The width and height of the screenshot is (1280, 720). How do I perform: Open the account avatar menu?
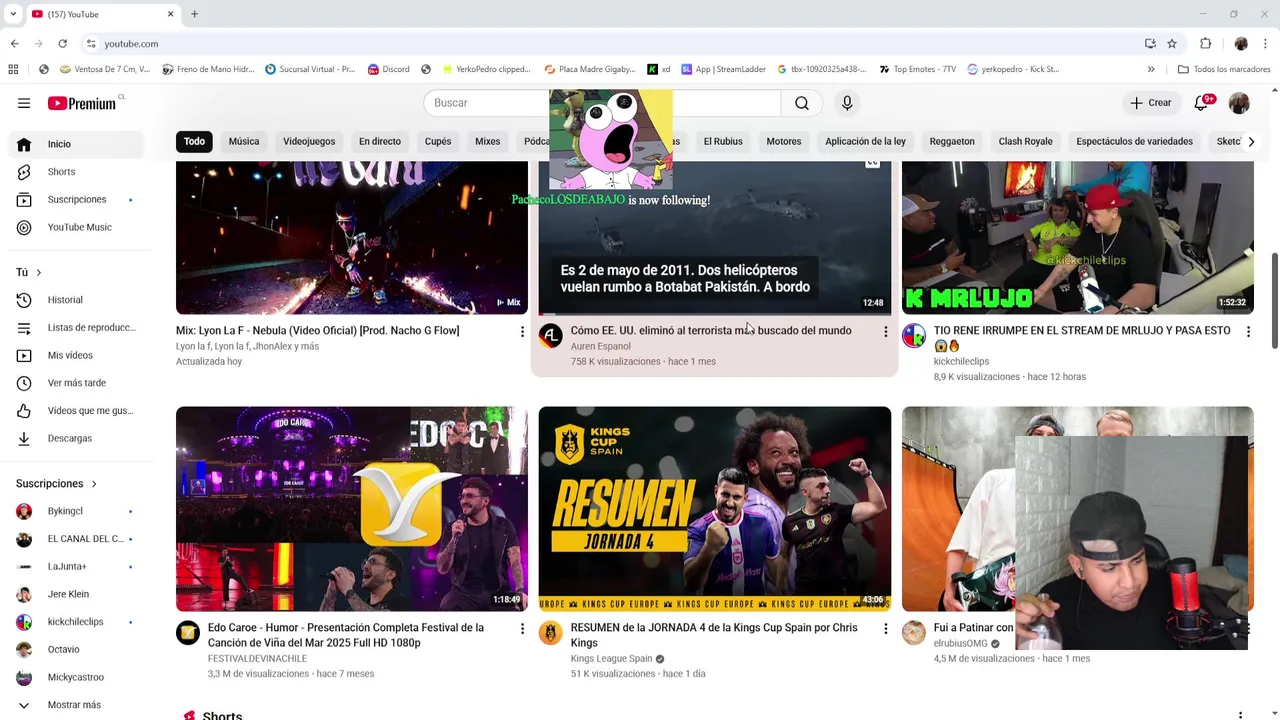[1239, 103]
